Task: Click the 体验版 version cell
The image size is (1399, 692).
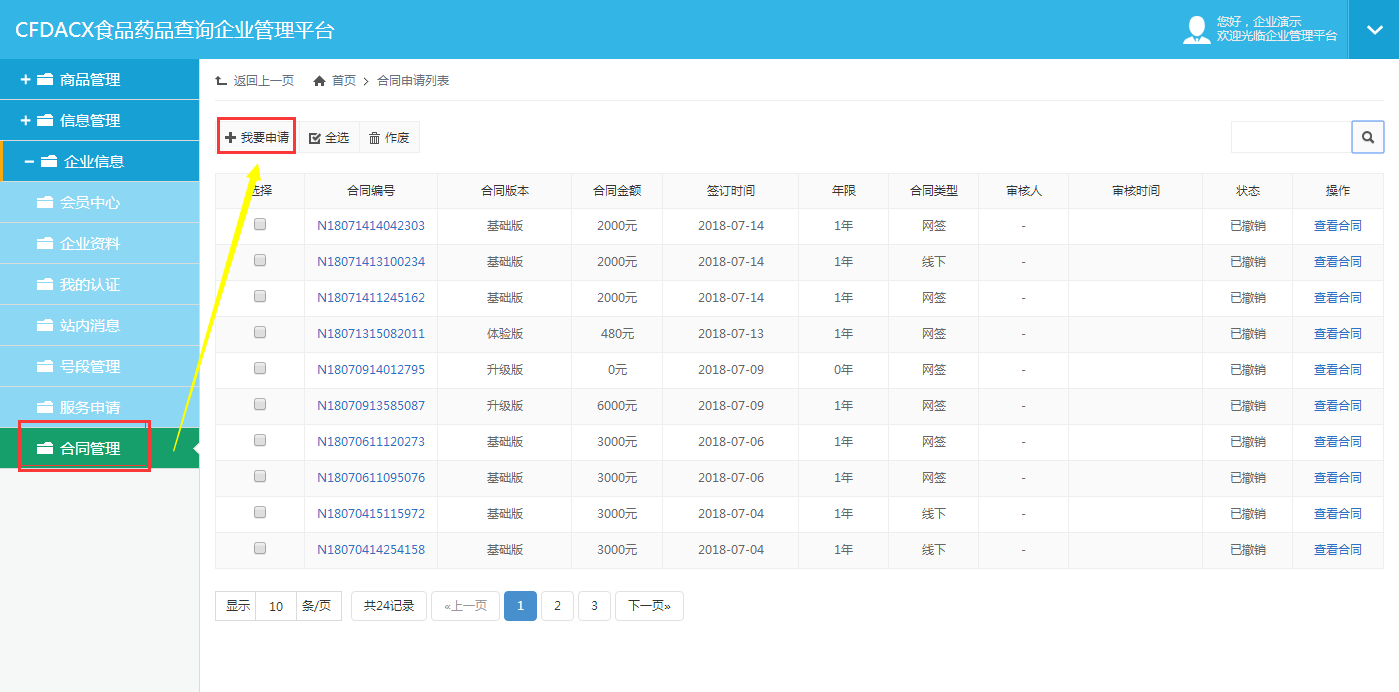Action: coord(505,334)
